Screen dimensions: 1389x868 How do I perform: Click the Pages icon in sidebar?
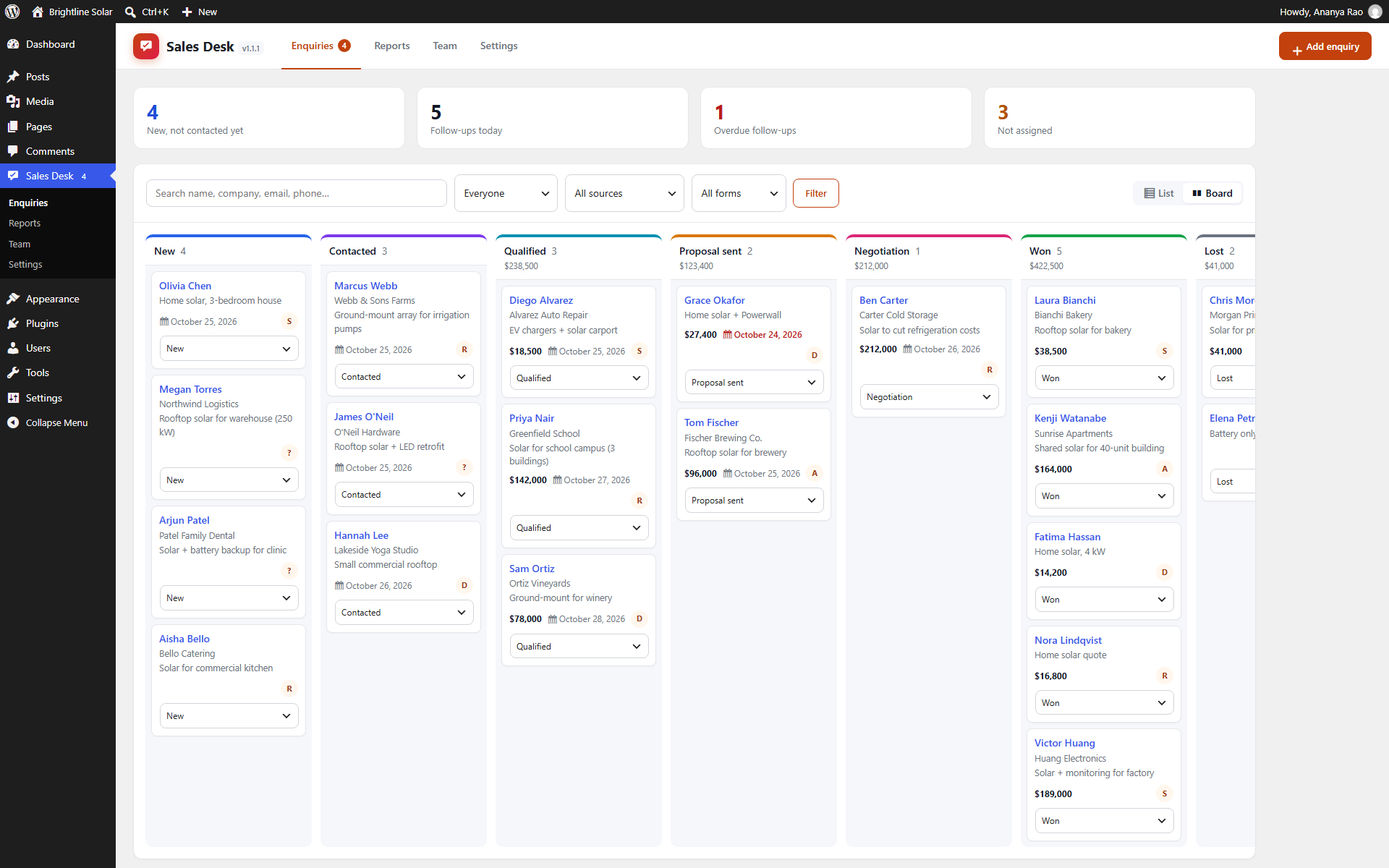point(13,127)
